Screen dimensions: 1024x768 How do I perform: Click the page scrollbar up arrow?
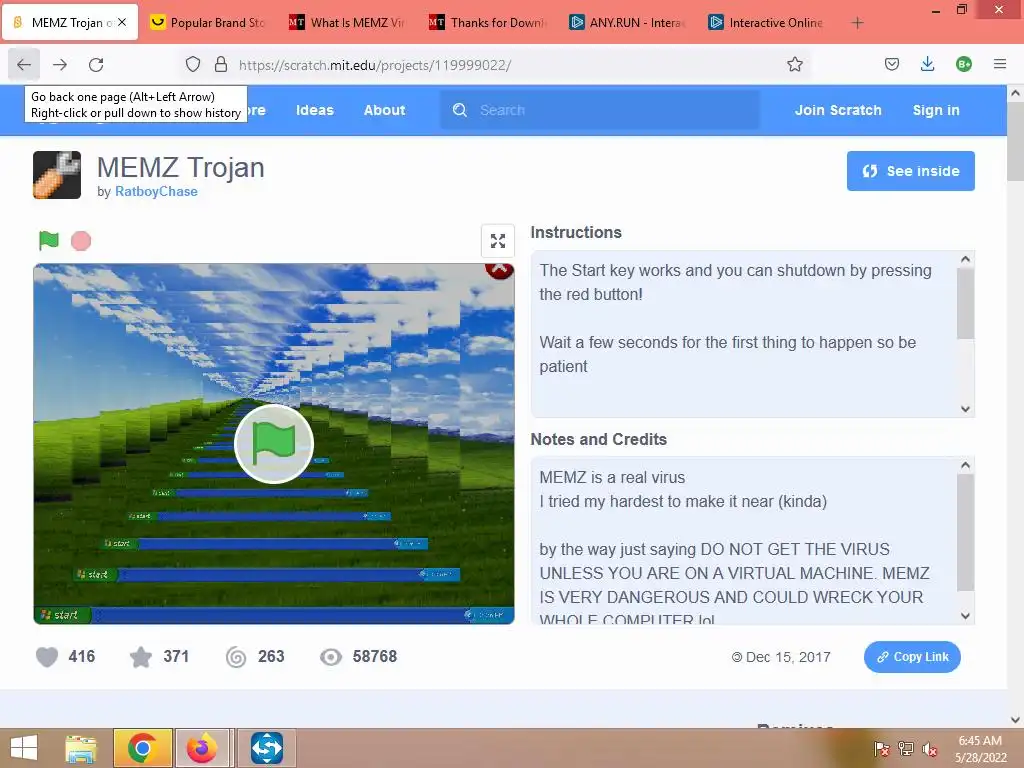1015,93
